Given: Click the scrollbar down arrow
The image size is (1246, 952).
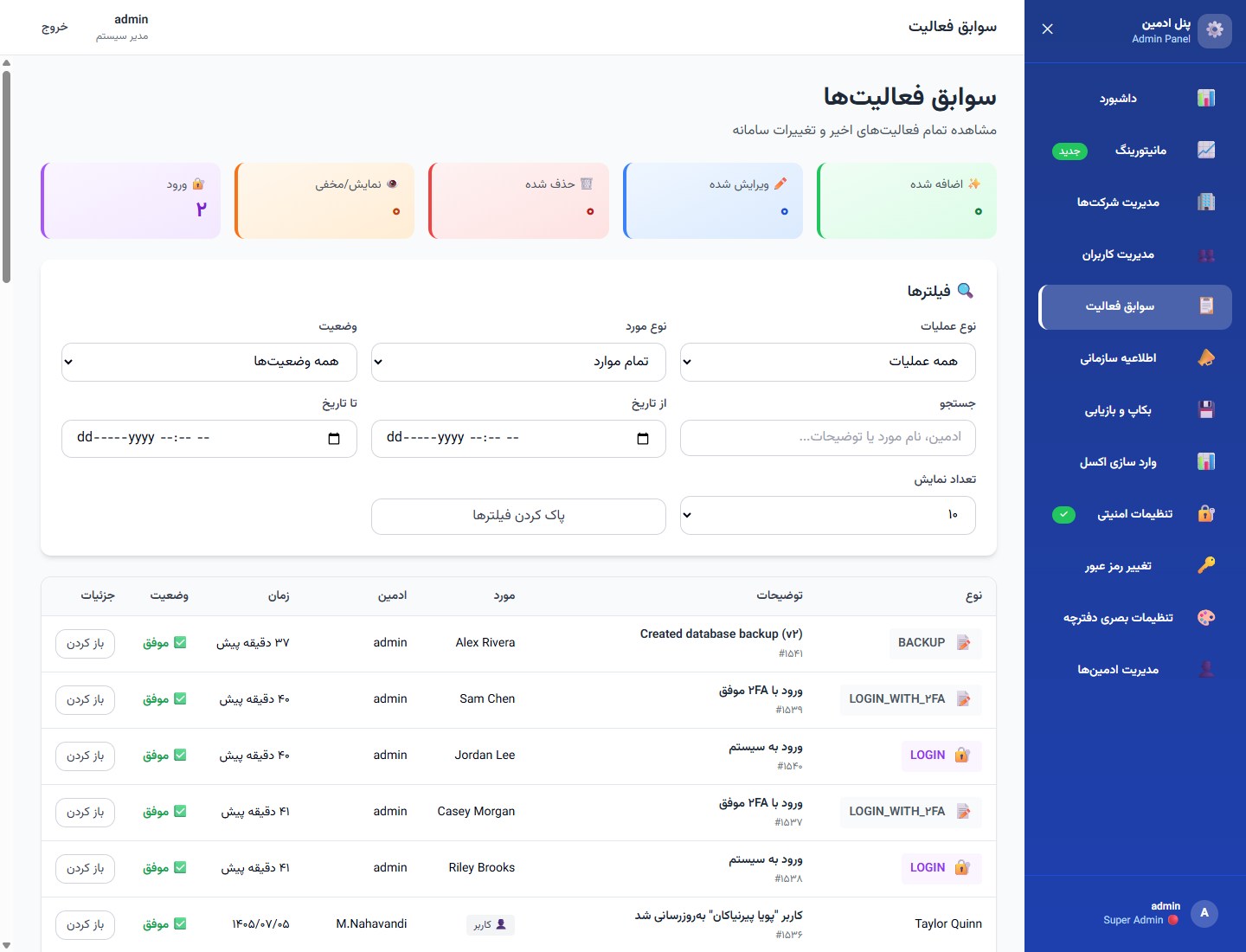Looking at the screenshot, I should (6, 946).
